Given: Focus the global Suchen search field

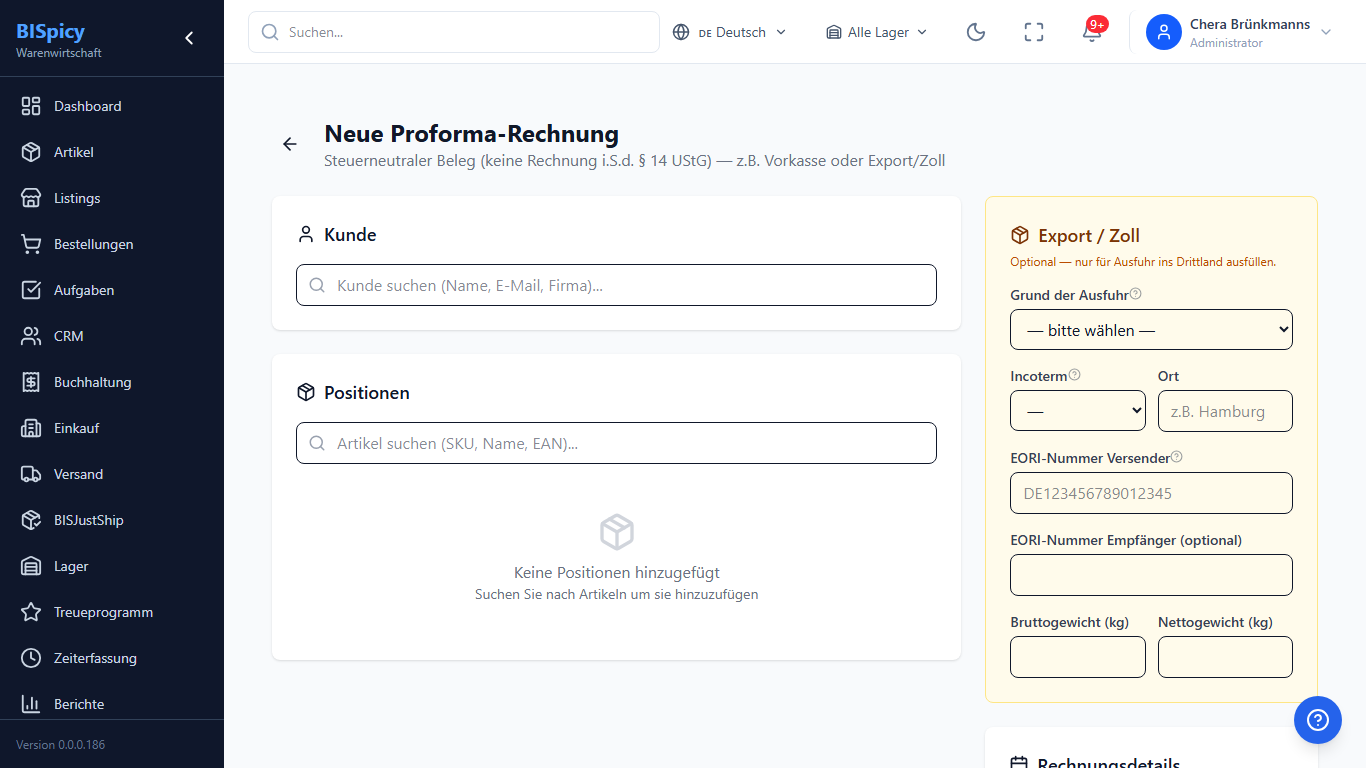Looking at the screenshot, I should pyautogui.click(x=454, y=32).
